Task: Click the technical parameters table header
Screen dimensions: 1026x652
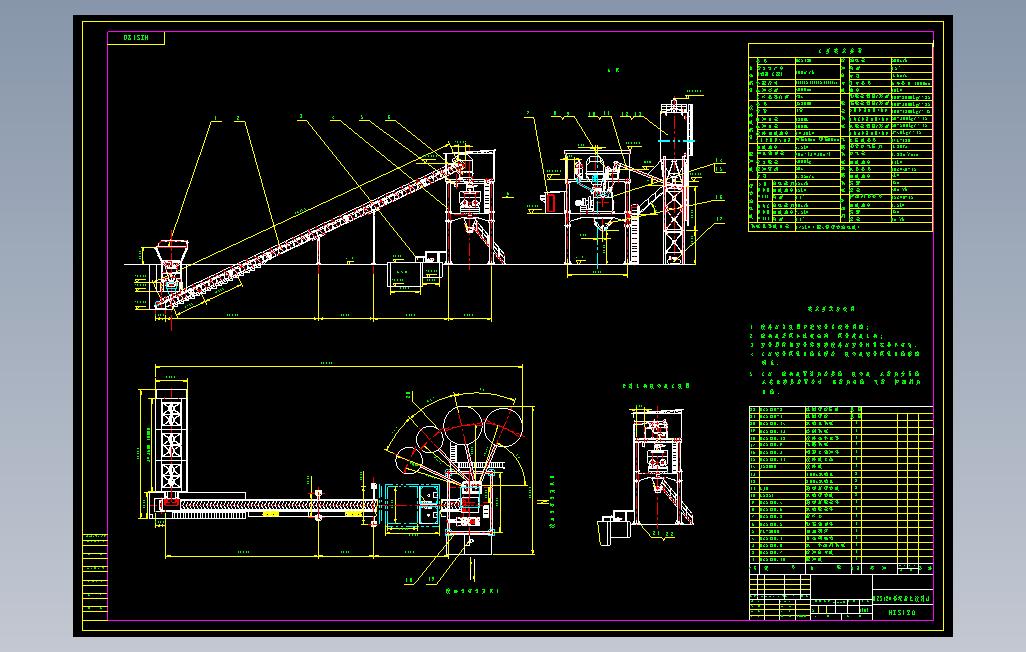Action: [x=840, y=50]
